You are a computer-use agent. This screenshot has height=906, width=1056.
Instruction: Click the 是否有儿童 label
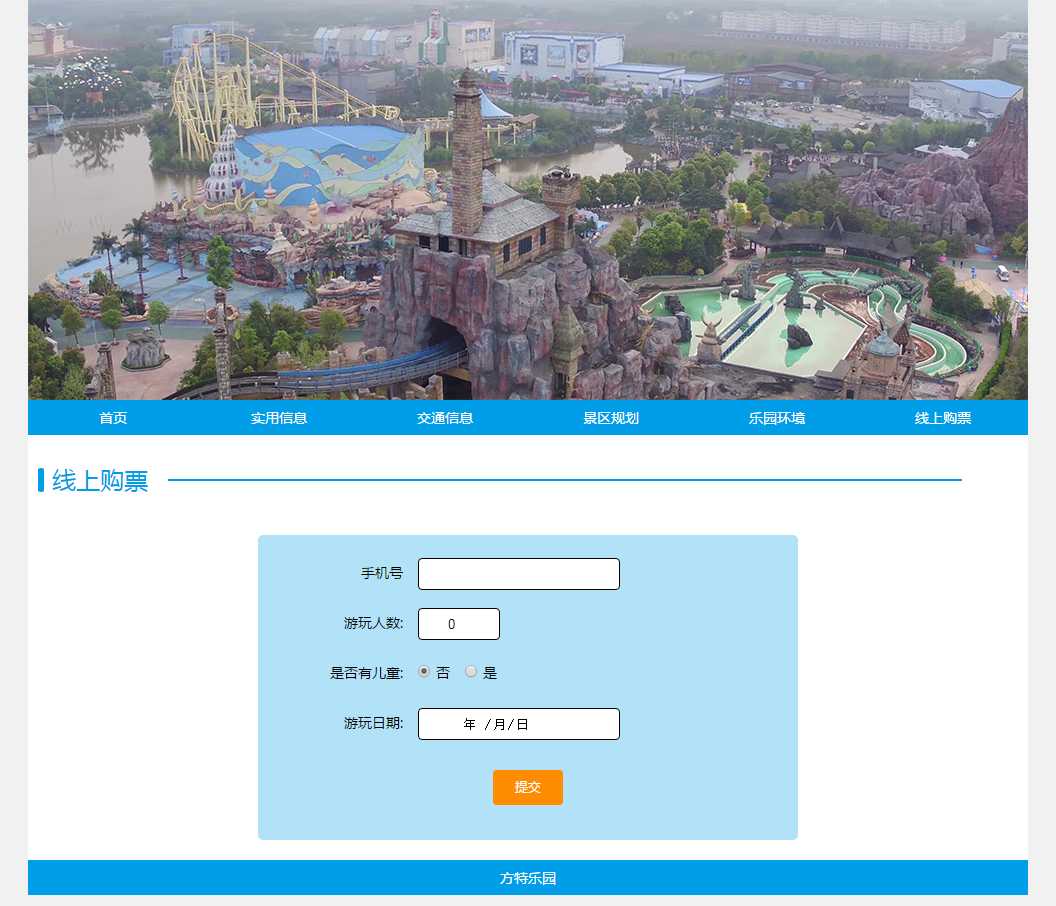(x=366, y=673)
